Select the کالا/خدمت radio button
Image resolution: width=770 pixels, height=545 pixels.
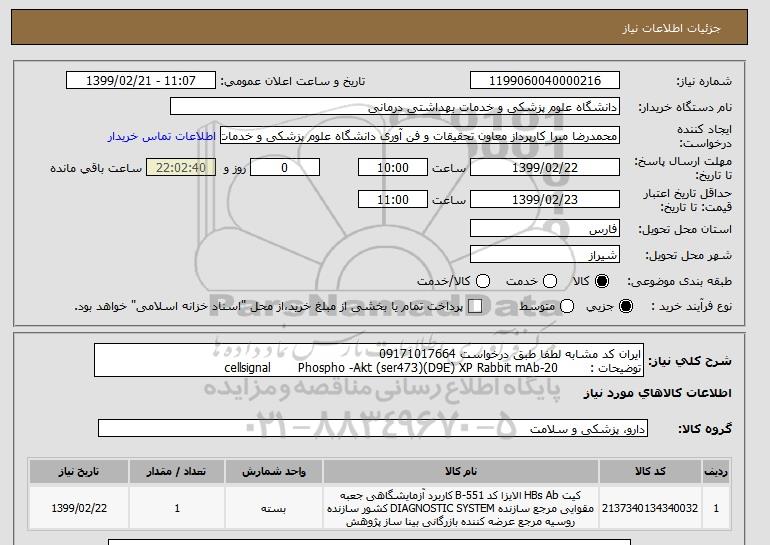coord(483,281)
